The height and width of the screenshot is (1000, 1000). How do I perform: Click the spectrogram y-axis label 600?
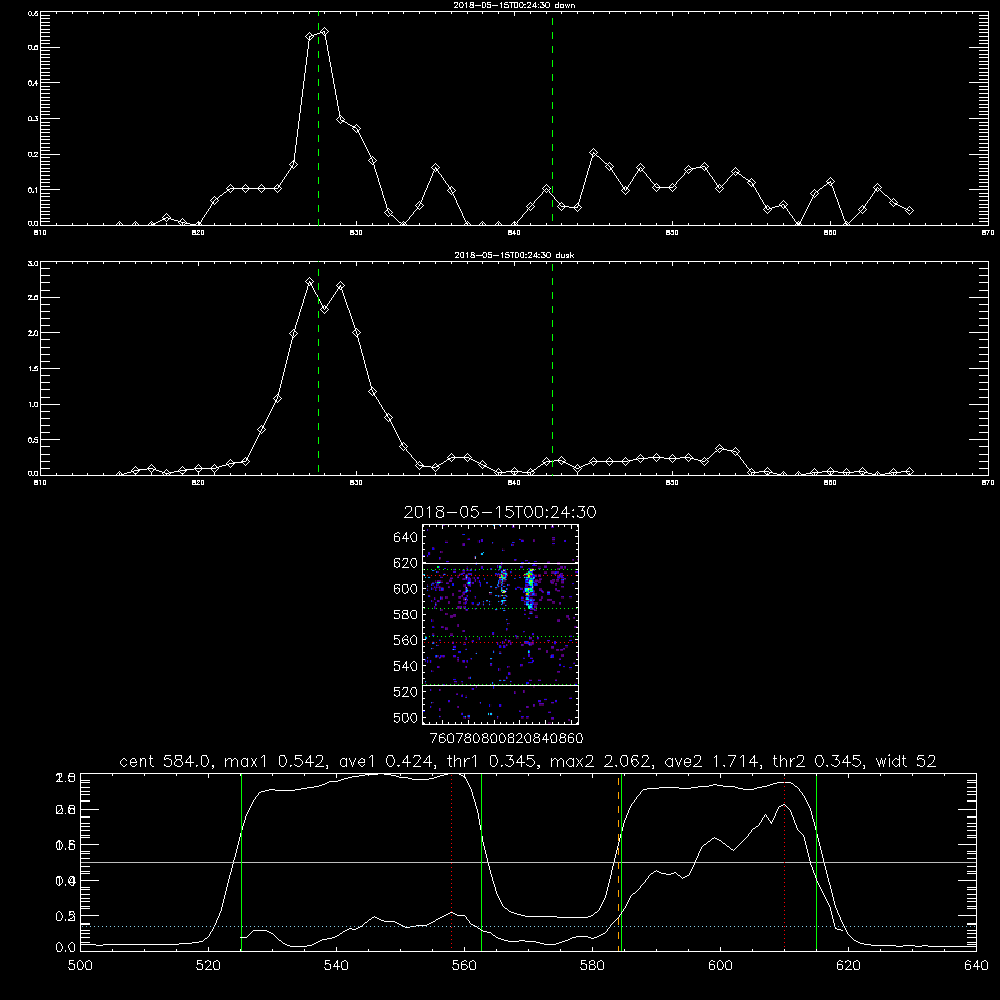pyautogui.click(x=406, y=589)
